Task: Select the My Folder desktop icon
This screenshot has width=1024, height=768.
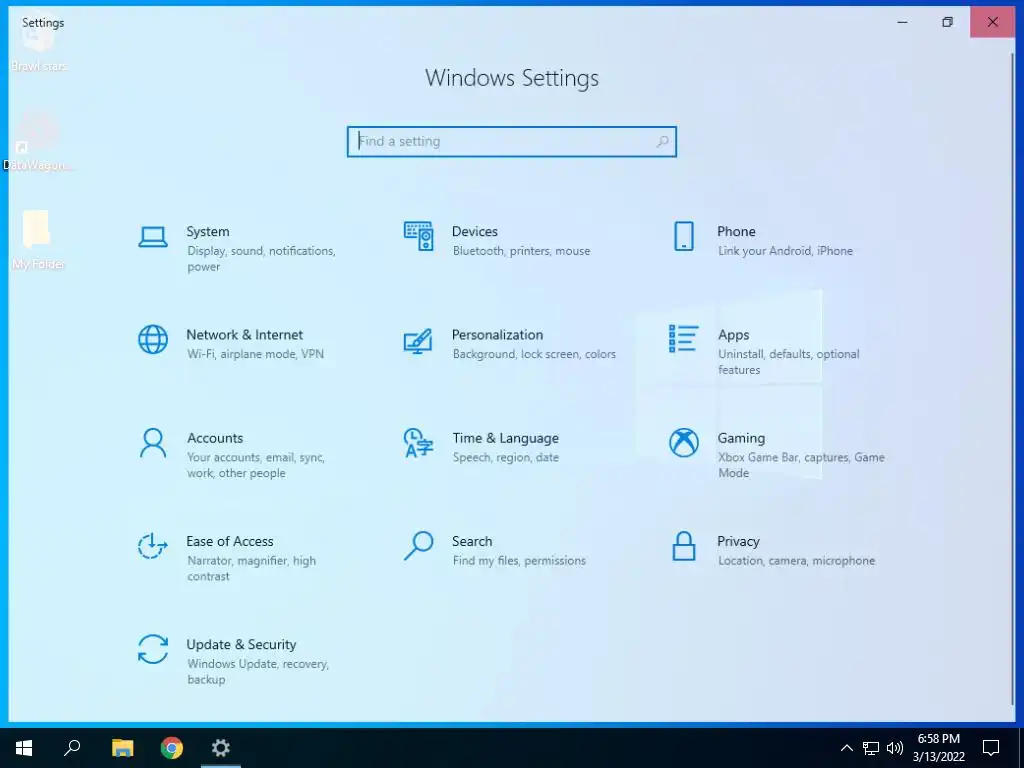Action: (37, 240)
